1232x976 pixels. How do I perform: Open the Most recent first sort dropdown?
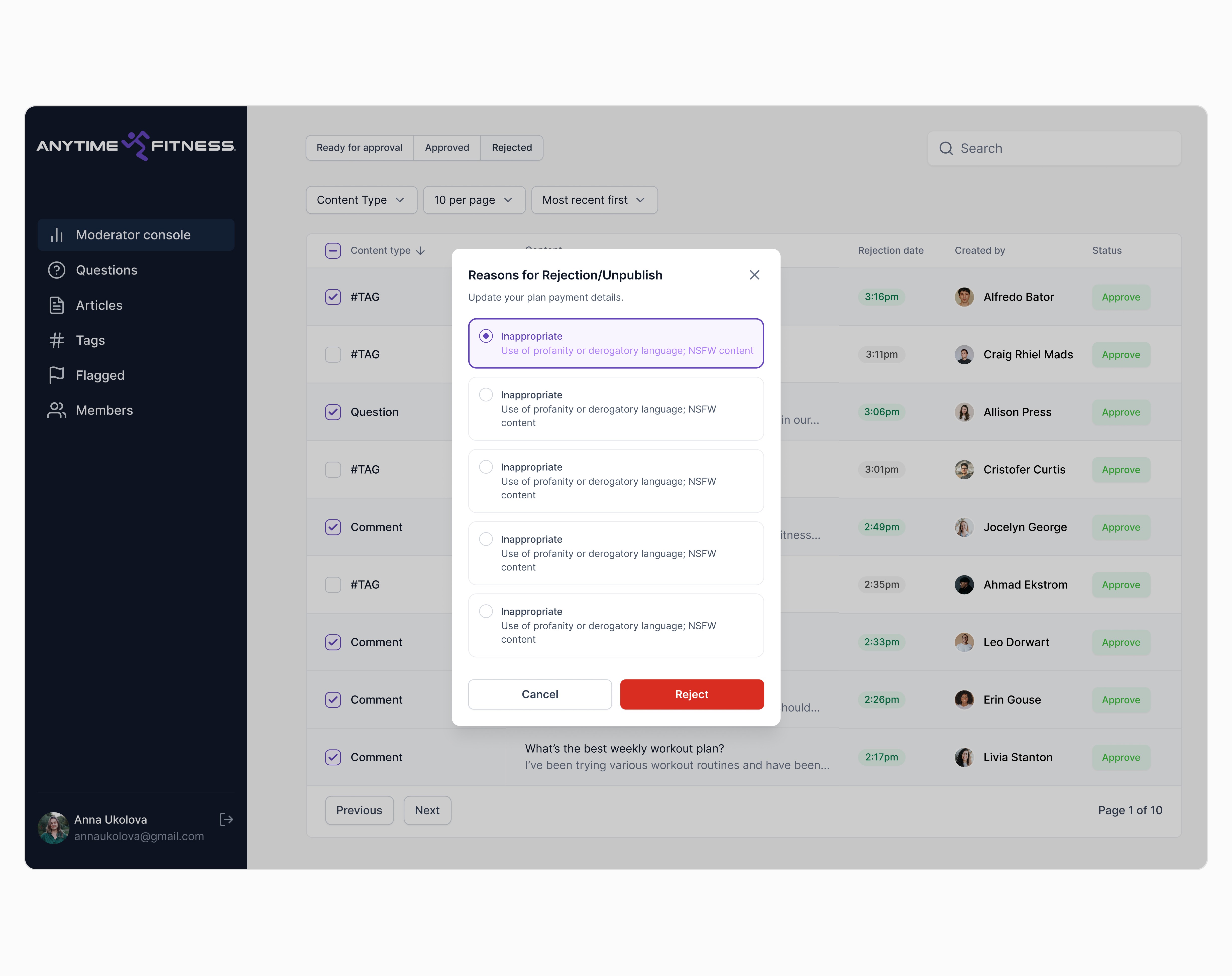594,200
